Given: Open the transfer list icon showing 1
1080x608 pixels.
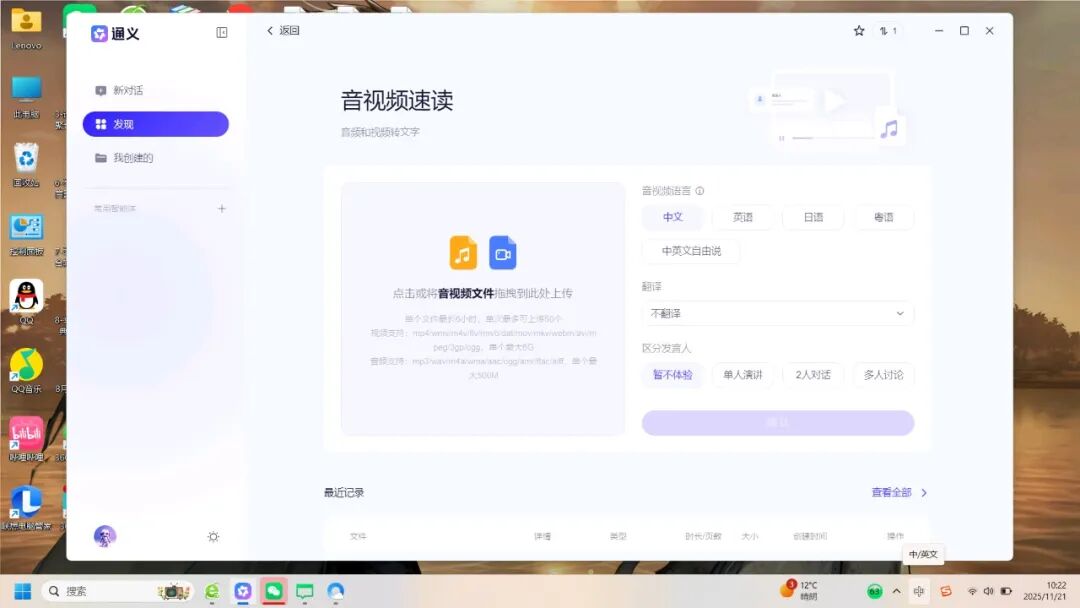Looking at the screenshot, I should (888, 31).
